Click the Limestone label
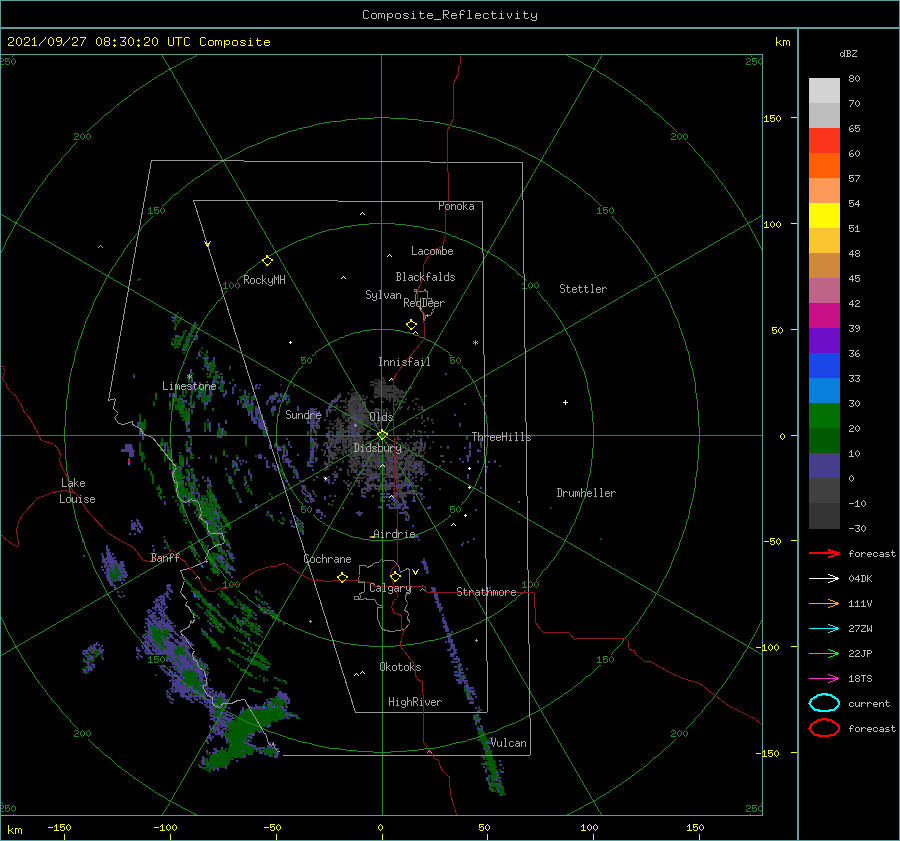The width and height of the screenshot is (900, 841). (x=189, y=386)
